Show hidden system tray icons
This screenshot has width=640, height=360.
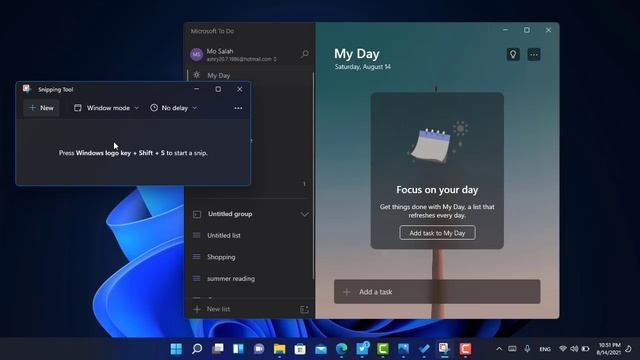pyautogui.click(x=499, y=349)
